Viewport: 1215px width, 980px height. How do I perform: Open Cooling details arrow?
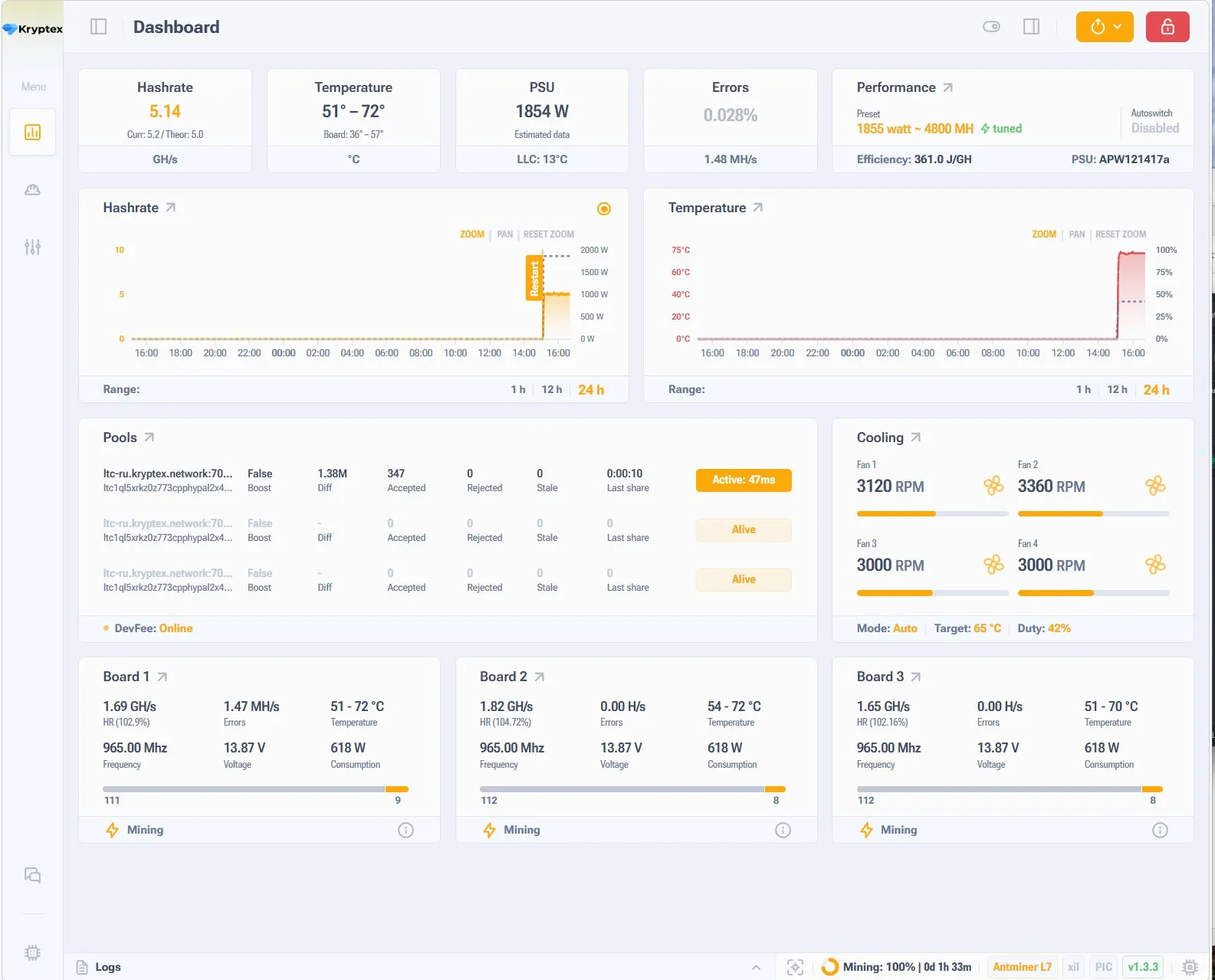916,438
